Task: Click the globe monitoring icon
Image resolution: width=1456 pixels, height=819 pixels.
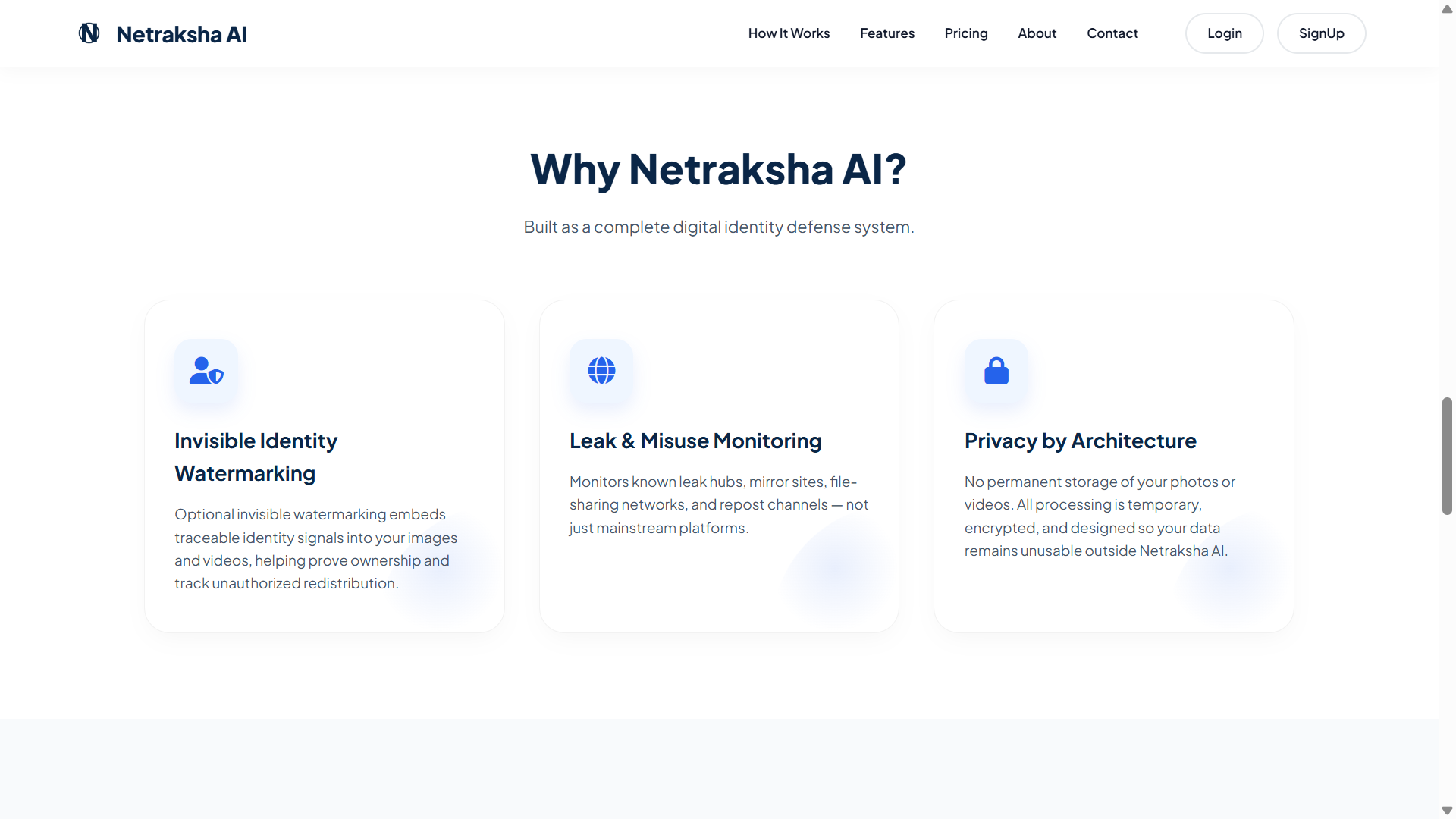Action: tap(601, 371)
